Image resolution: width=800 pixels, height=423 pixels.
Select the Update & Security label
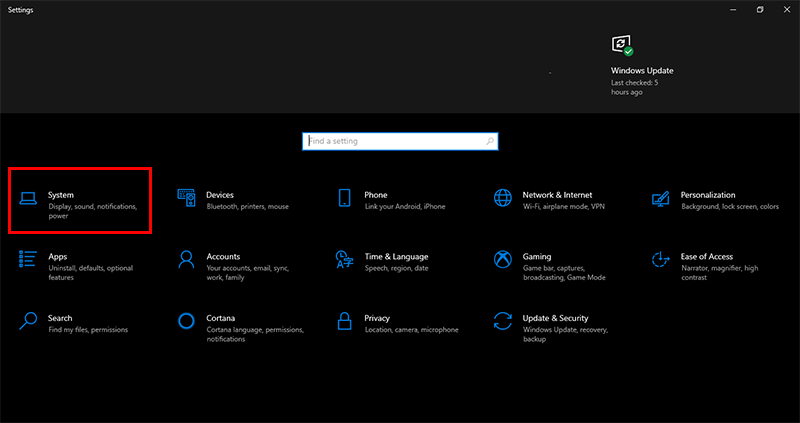pyautogui.click(x=555, y=318)
